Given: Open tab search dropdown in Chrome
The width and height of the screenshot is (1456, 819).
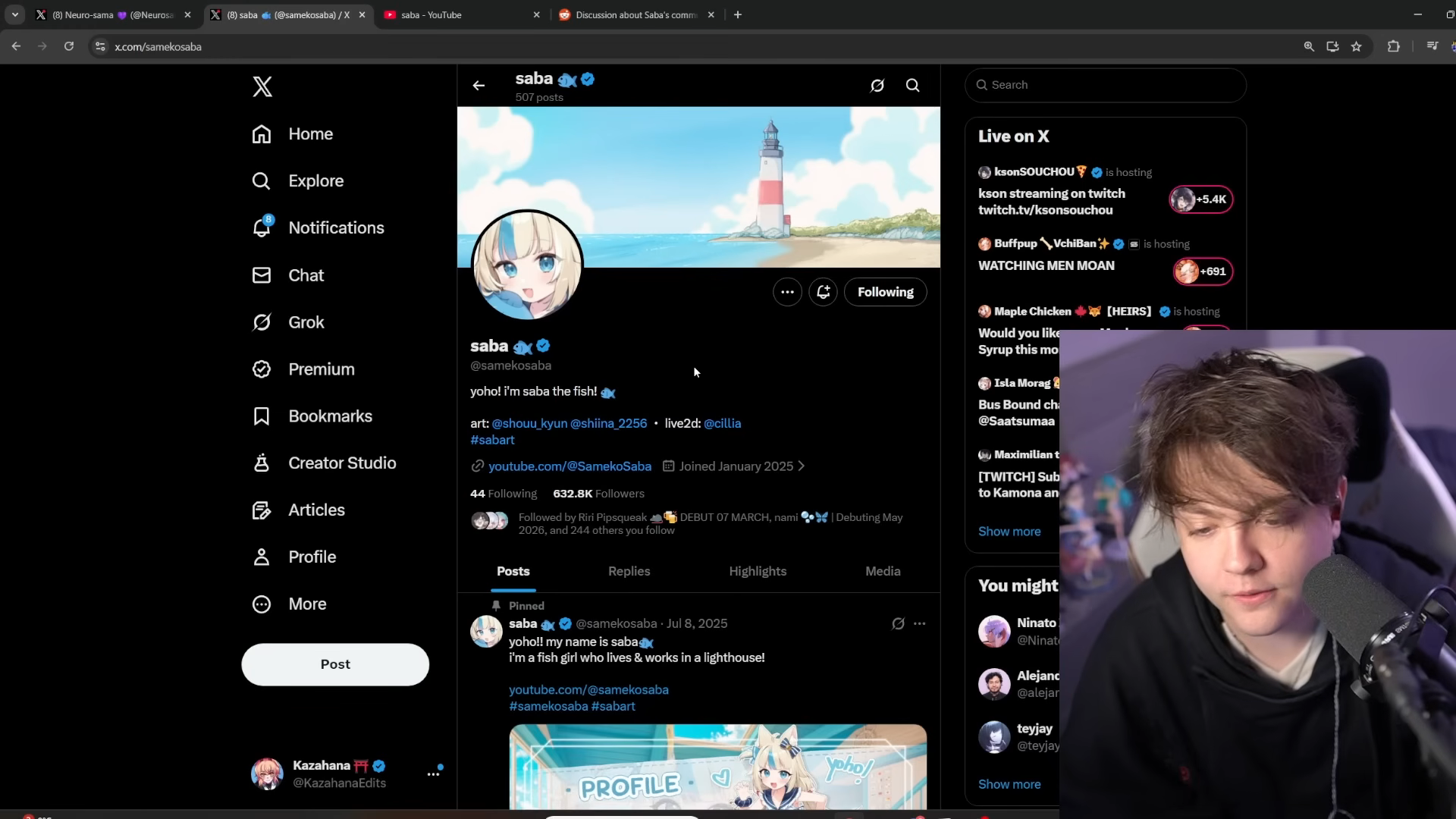Looking at the screenshot, I should [x=14, y=14].
